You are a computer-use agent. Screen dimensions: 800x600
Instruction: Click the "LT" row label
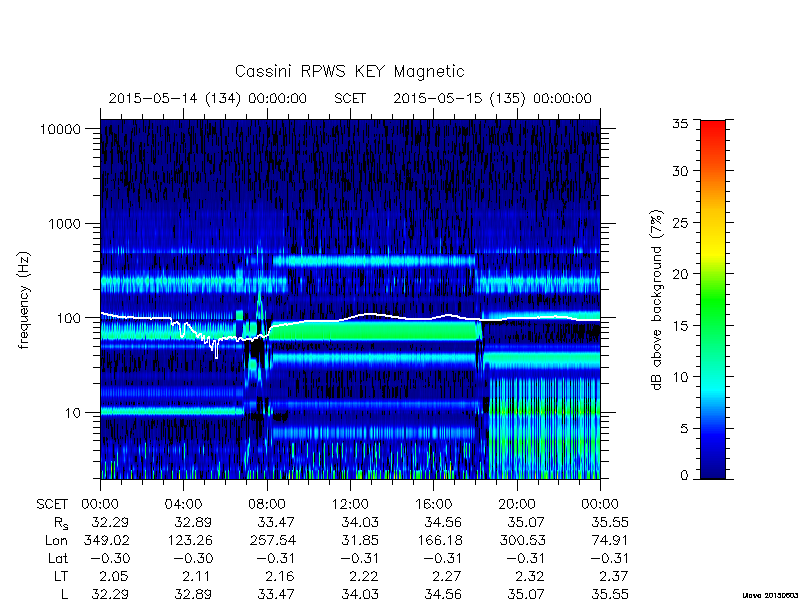(61, 577)
